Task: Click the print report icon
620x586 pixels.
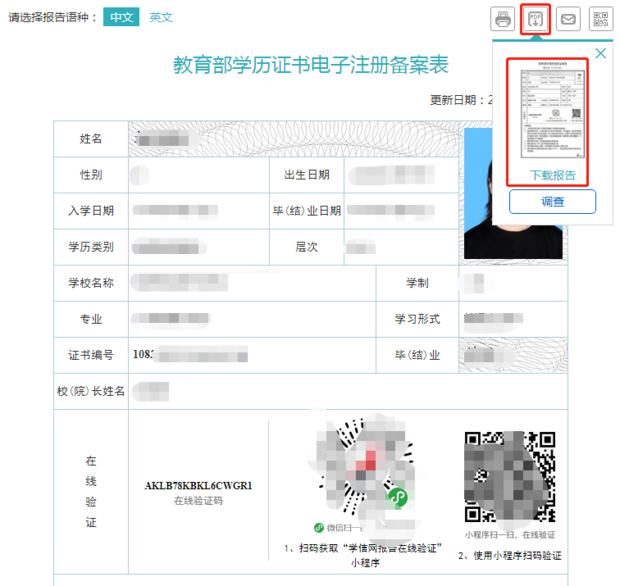Action: point(503,19)
